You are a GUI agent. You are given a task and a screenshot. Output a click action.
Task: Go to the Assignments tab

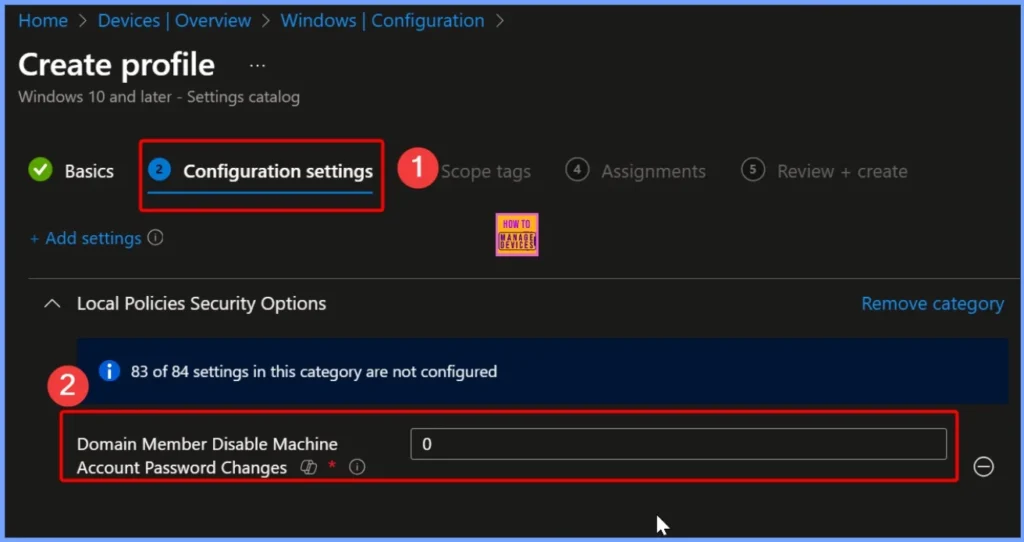pos(653,171)
